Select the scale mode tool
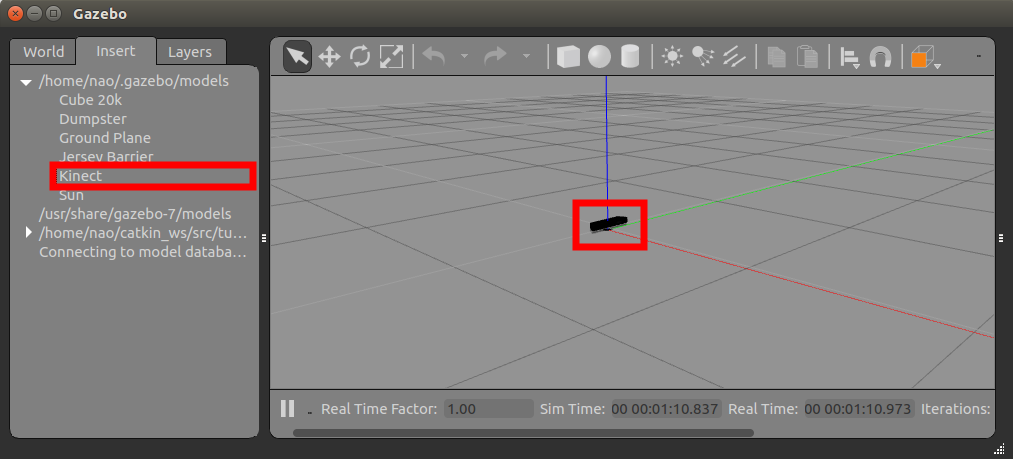This screenshot has height=459, width=1013. 392,57
